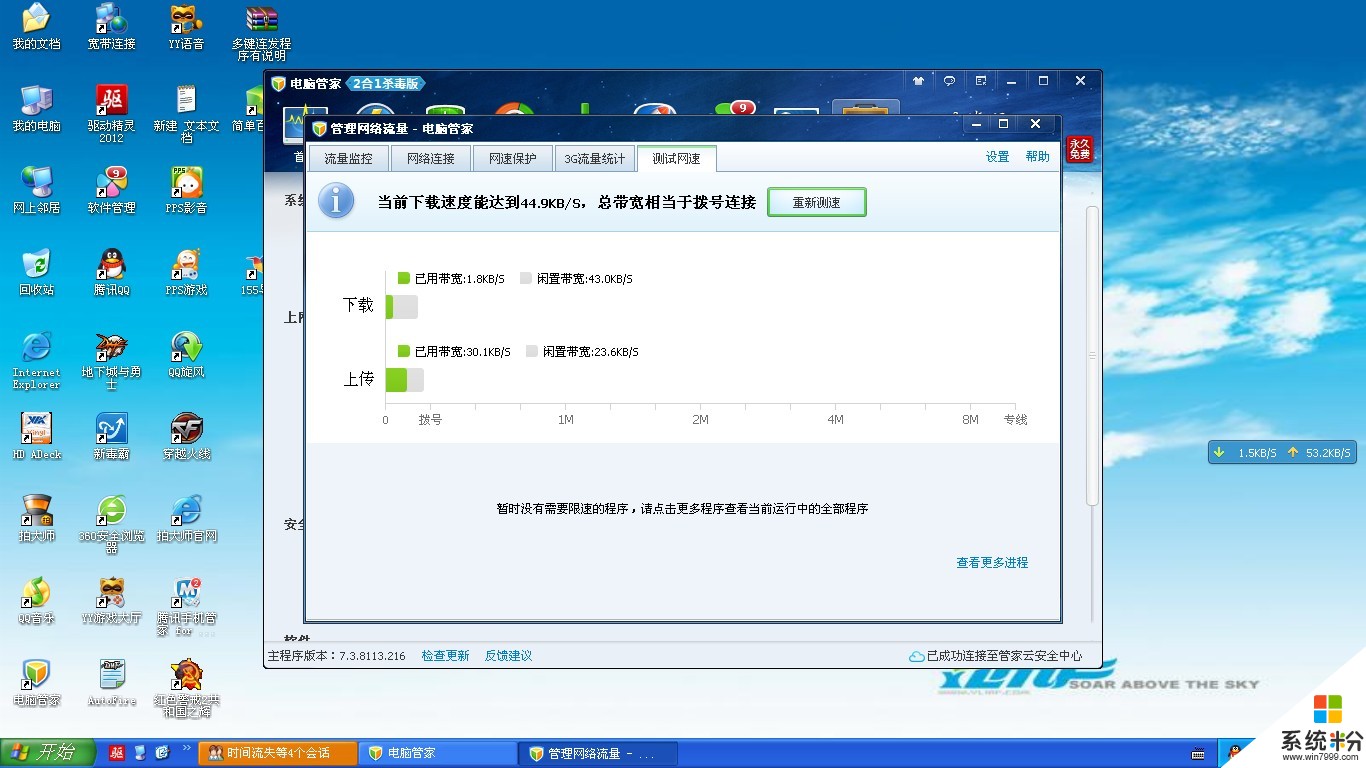Viewport: 1366px width, 768px height.
Task: Switch to 时间流失等4个会话 taskbar item
Action: click(278, 753)
